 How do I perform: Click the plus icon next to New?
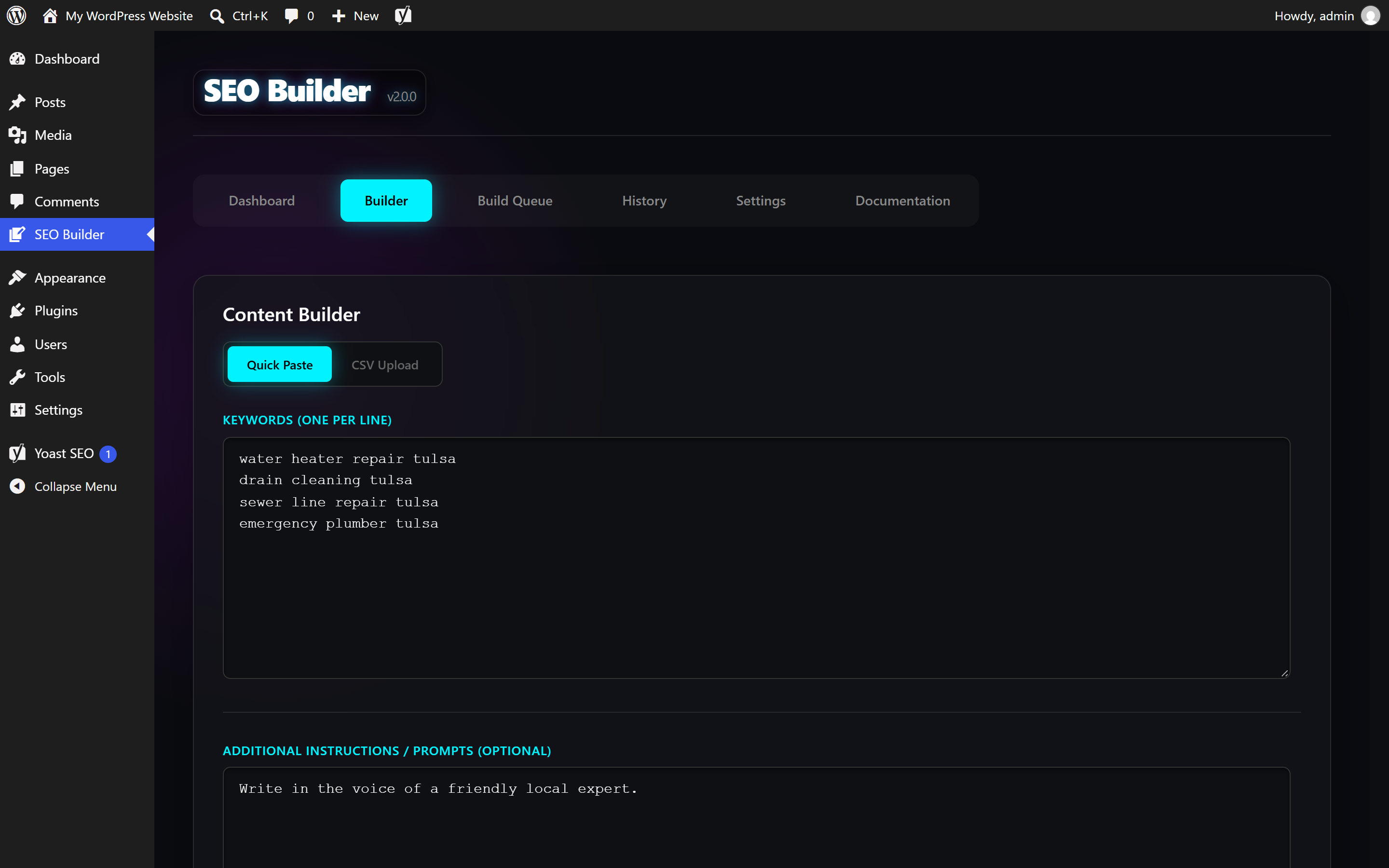[x=339, y=16]
